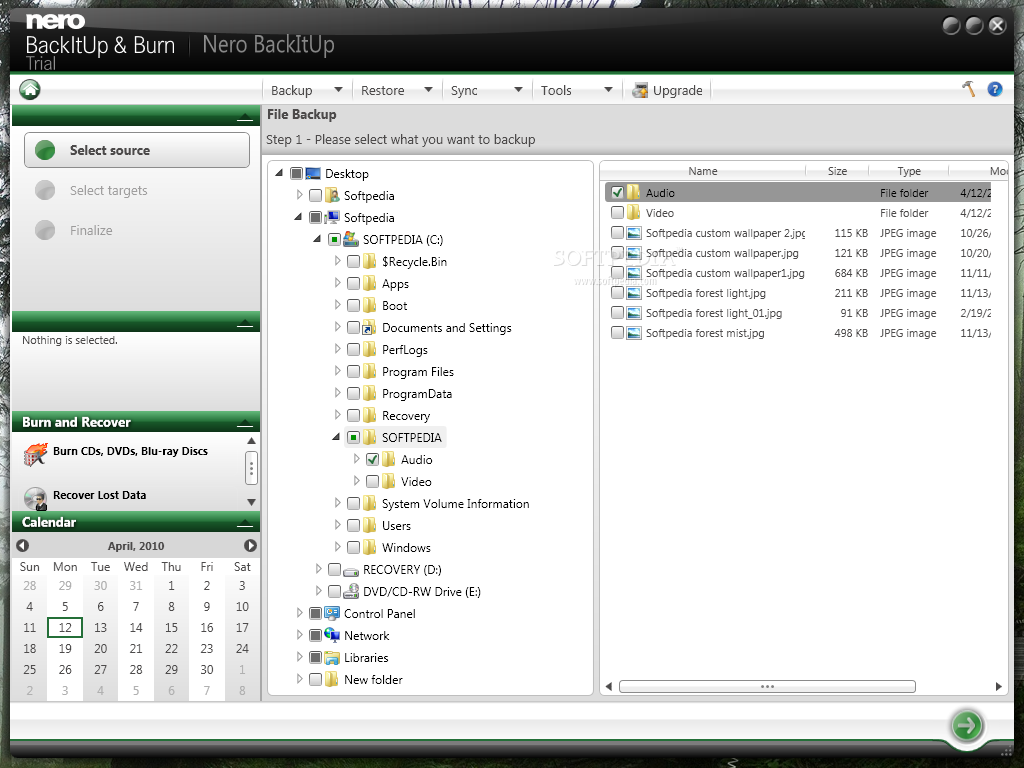Click Recover Lost Data link
Viewport: 1024px width, 768px height.
[x=99, y=495]
